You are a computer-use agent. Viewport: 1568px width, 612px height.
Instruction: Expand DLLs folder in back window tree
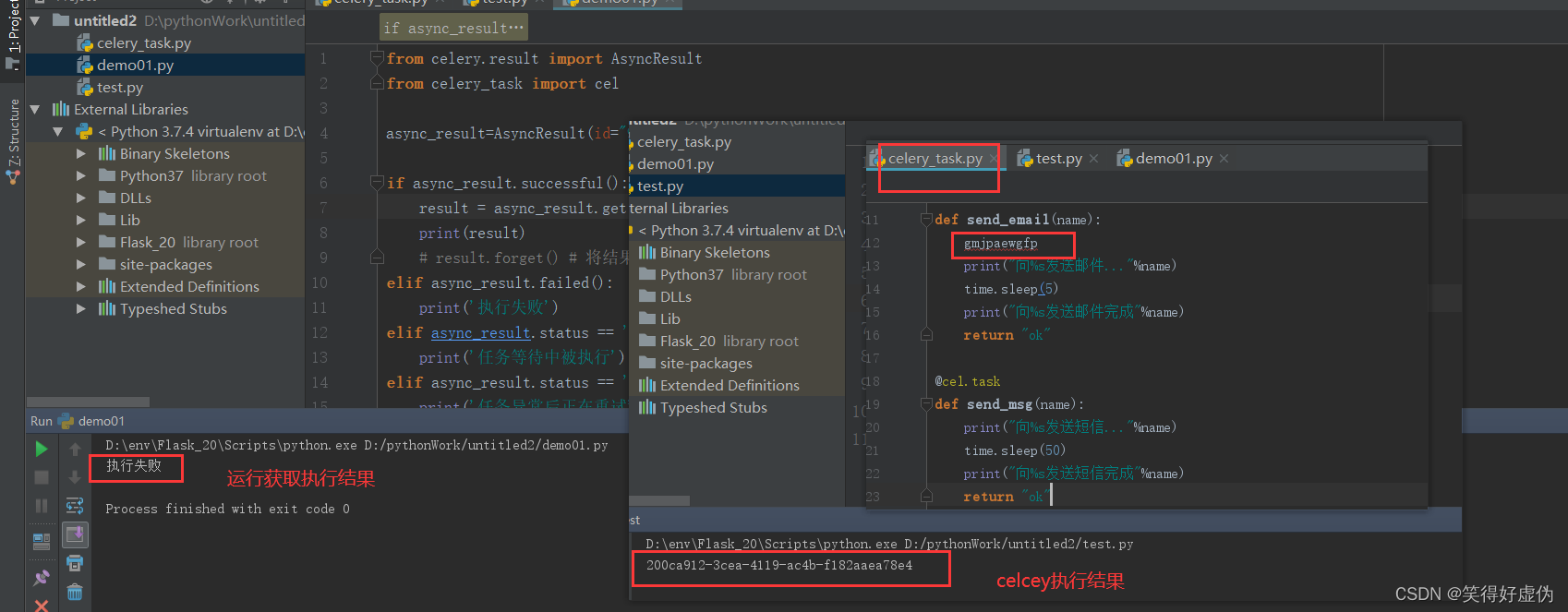coord(81,198)
